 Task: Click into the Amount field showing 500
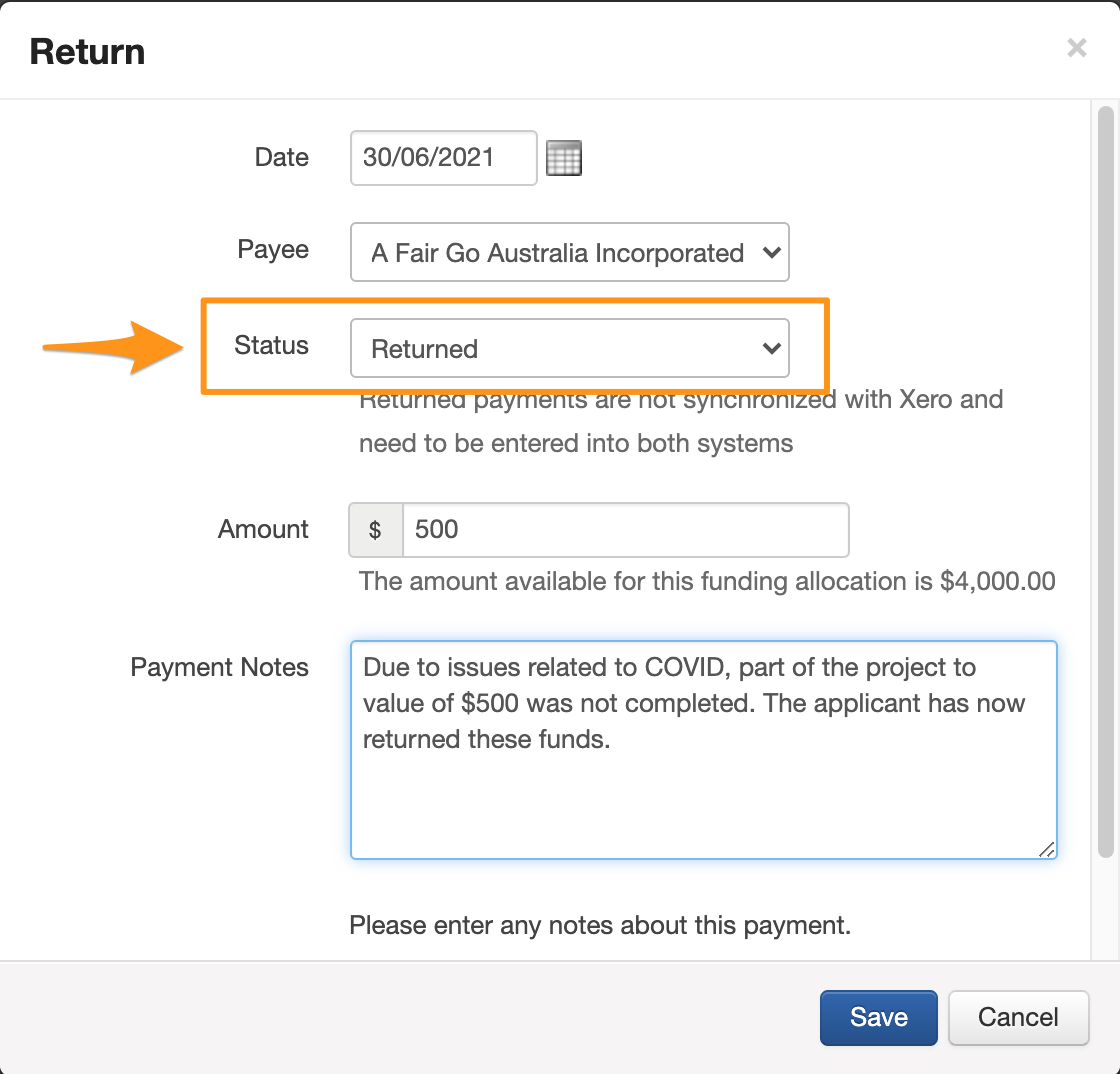tap(624, 530)
